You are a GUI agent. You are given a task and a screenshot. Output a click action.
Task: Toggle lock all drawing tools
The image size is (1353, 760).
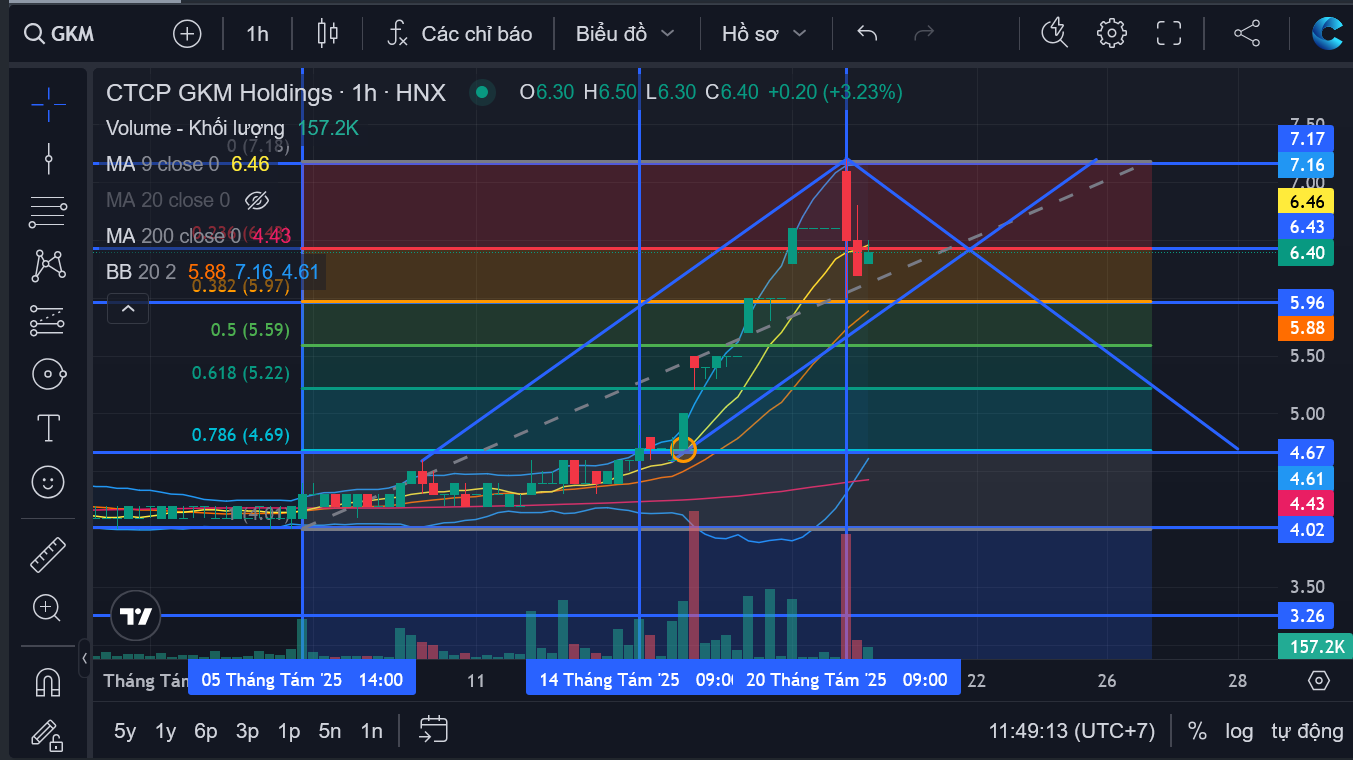click(48, 736)
